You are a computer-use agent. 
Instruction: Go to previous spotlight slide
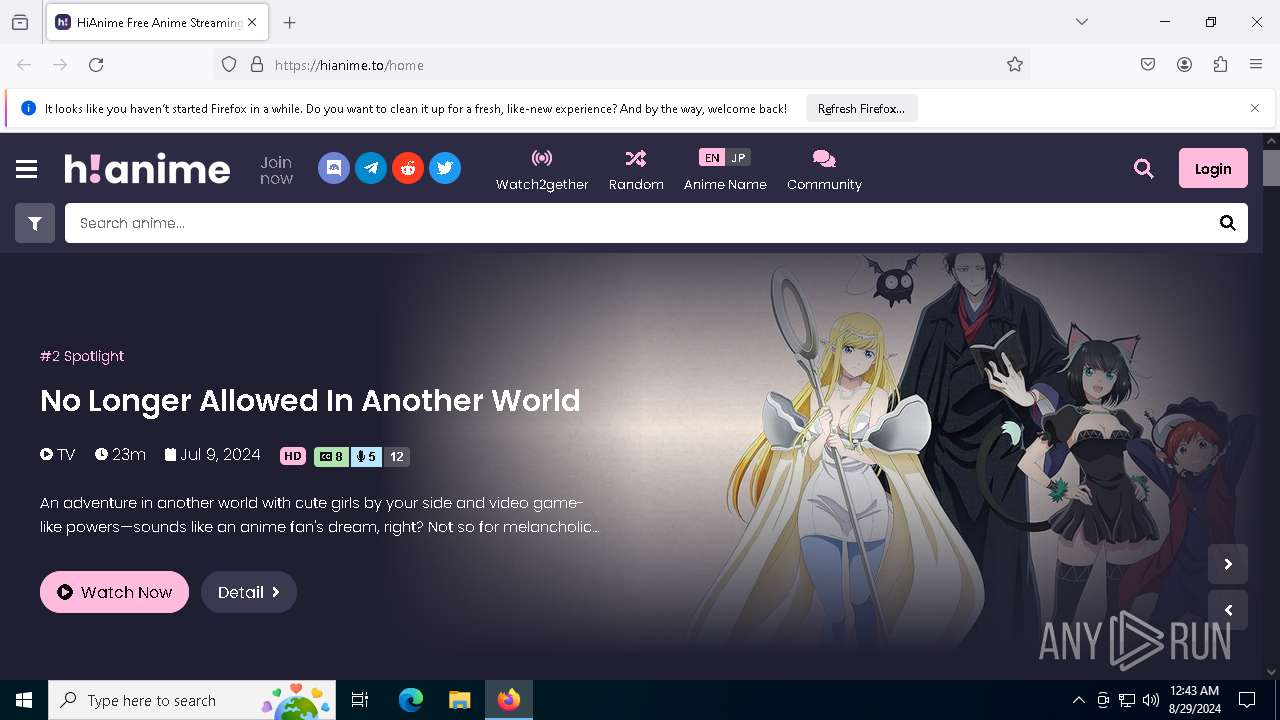click(1228, 610)
